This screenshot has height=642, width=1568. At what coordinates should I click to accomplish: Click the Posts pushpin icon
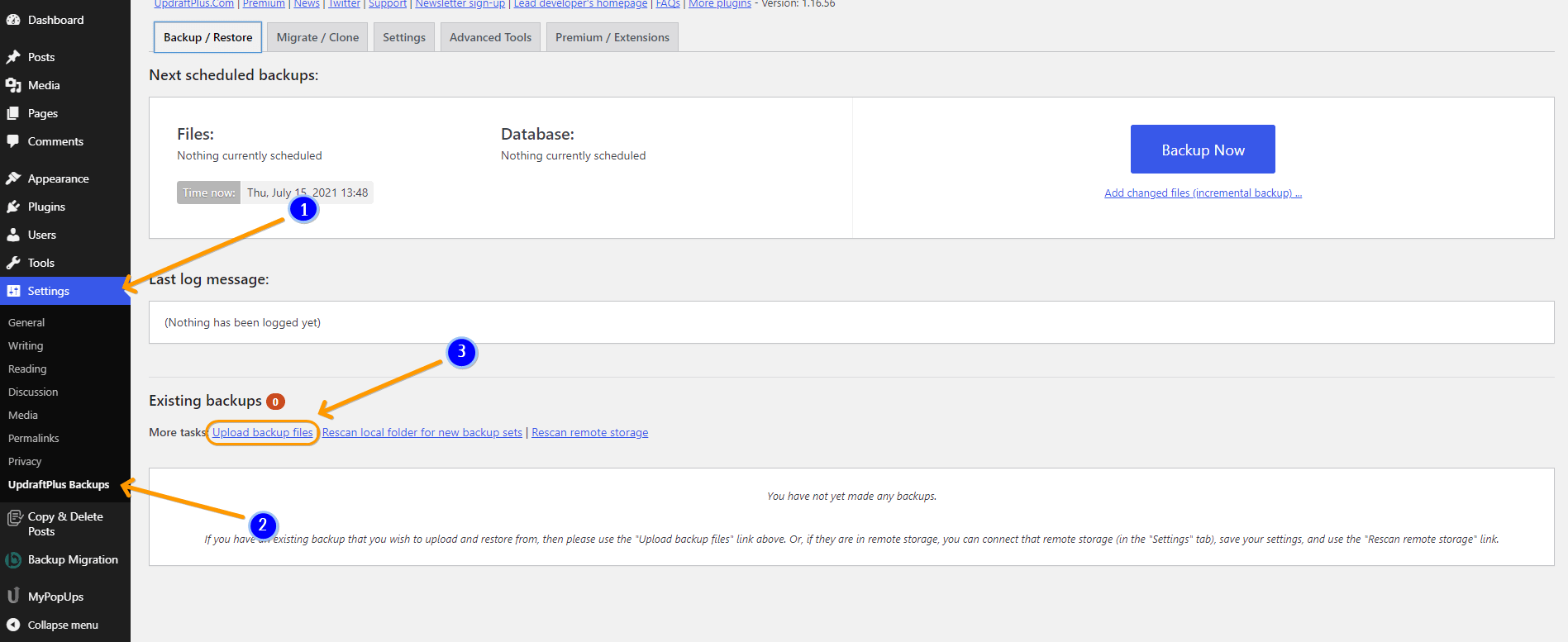click(13, 57)
